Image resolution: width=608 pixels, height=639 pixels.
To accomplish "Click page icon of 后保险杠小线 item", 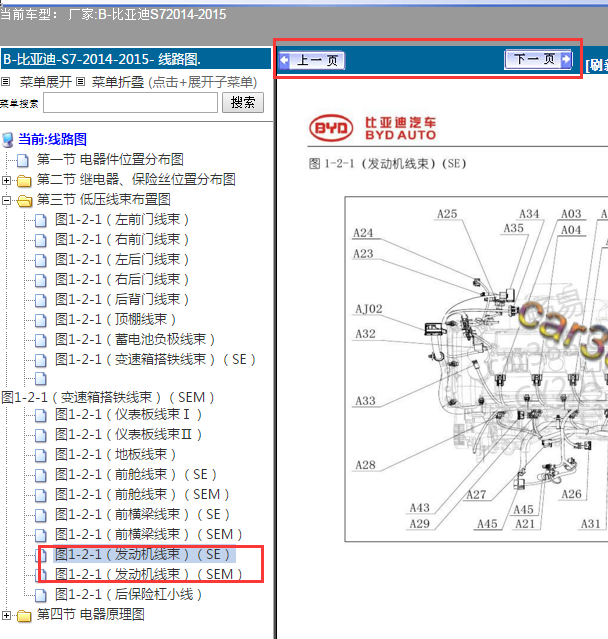I will pos(41,595).
